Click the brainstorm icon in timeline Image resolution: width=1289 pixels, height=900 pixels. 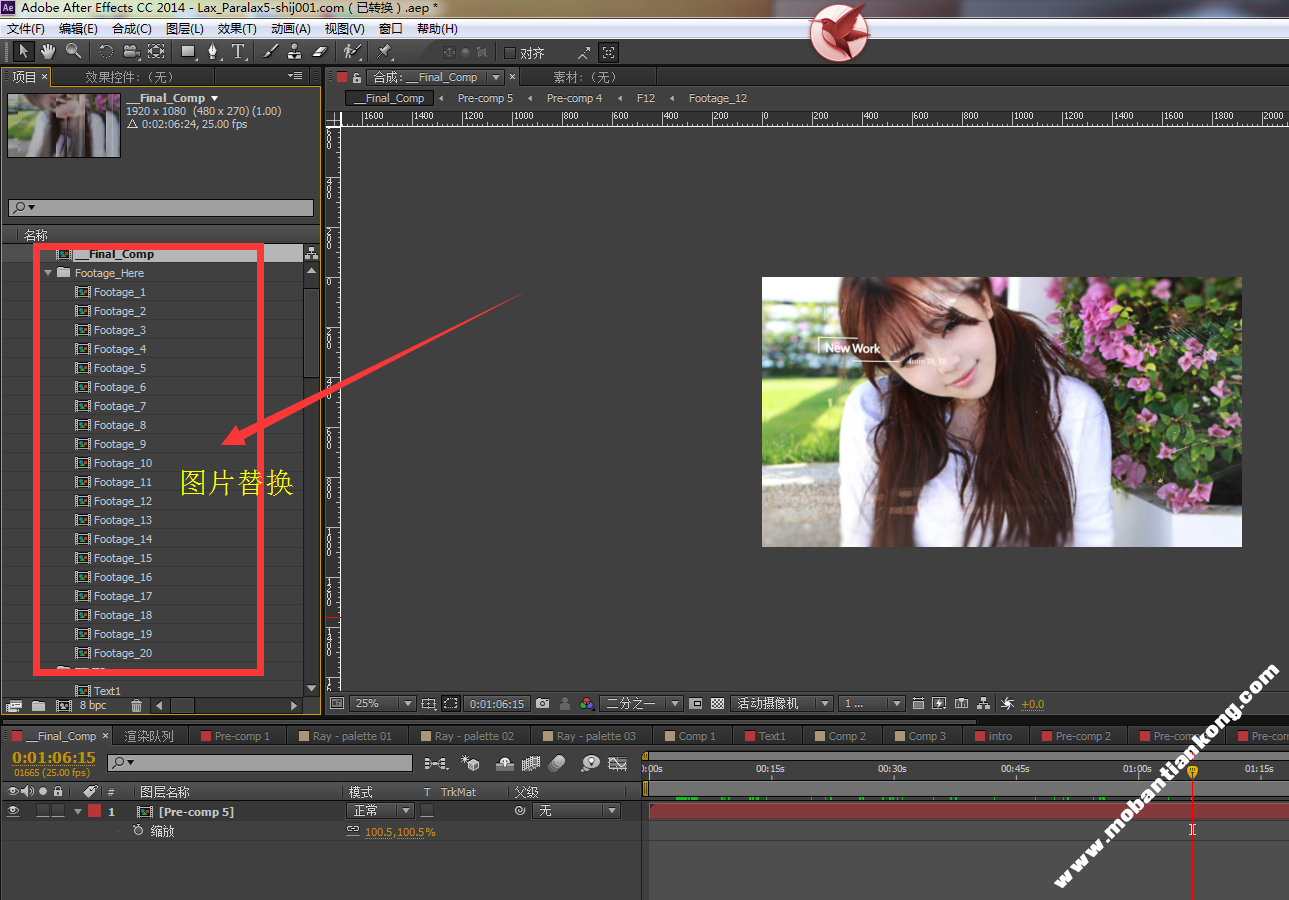(x=591, y=764)
